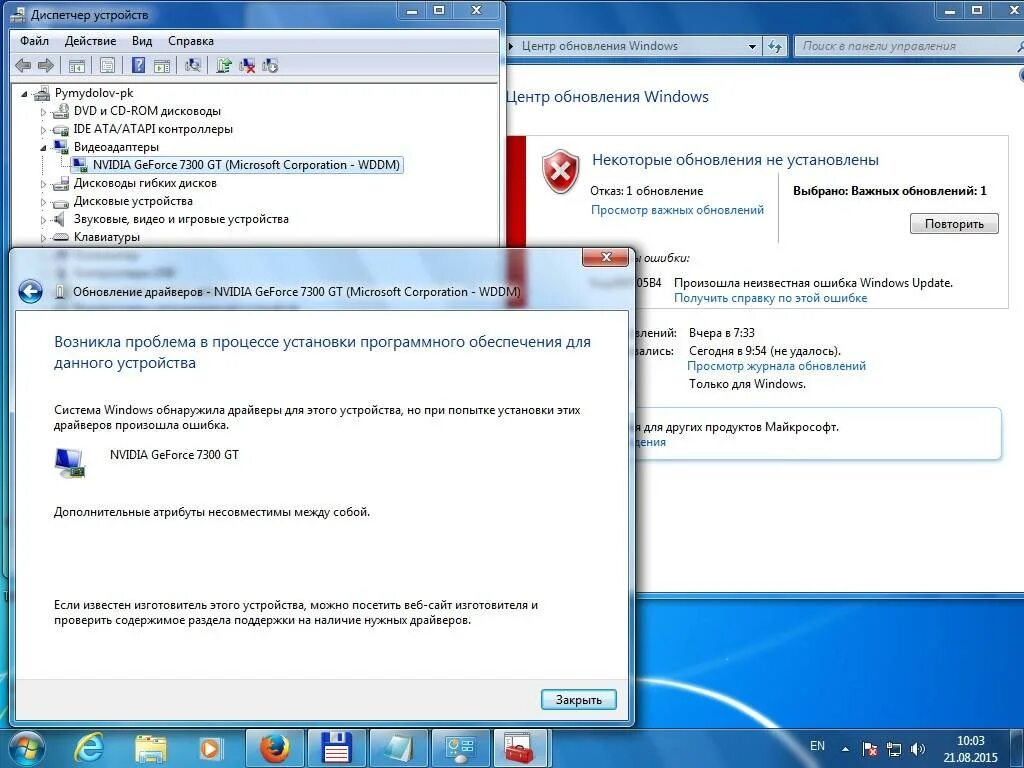
Task: Click the text Выбрано: Важных обновлений: 1
Action: 889,191
